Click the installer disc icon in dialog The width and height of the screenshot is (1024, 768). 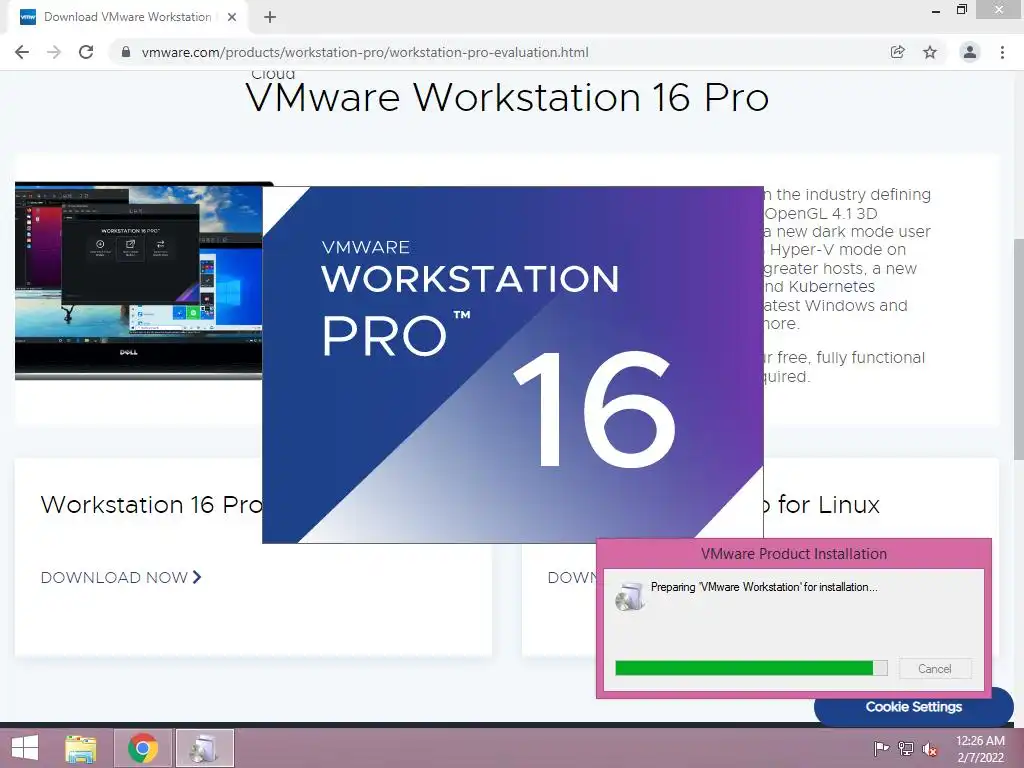coord(630,596)
